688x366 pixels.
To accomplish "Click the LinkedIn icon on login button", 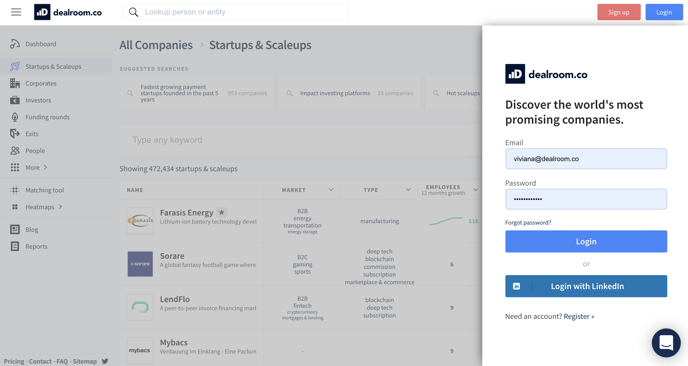I will [x=516, y=286].
